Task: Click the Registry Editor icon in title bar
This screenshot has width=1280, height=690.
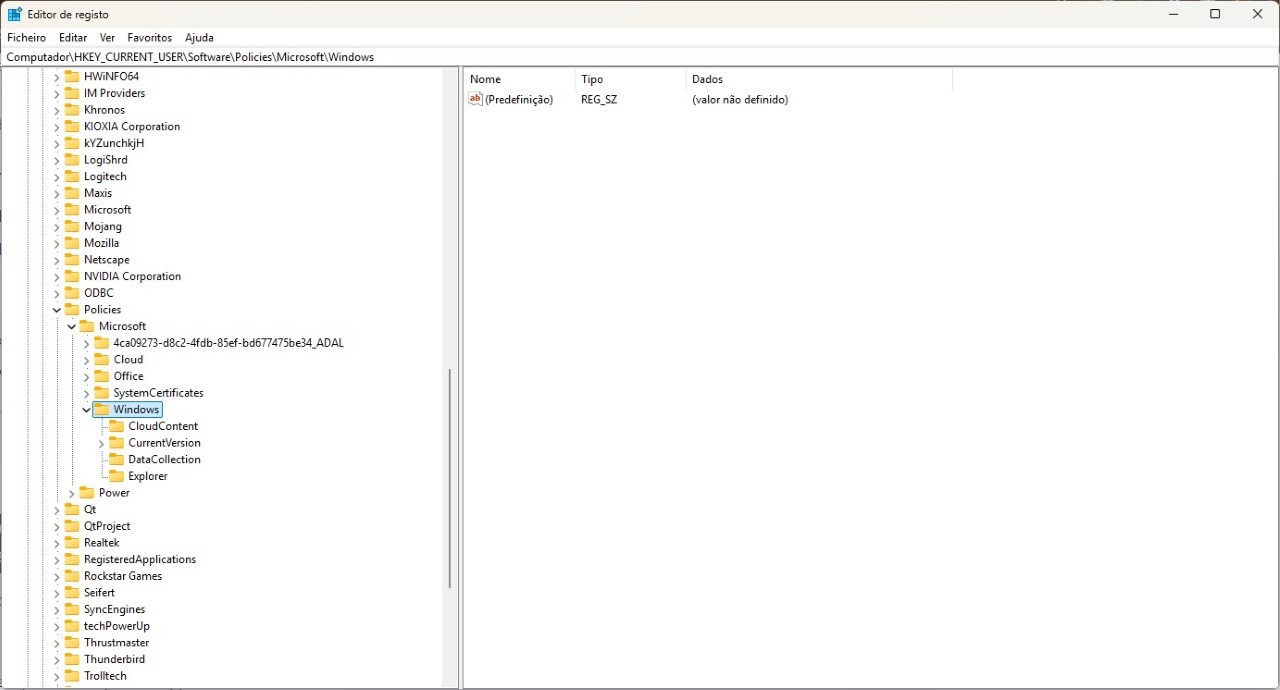Action: coord(15,14)
